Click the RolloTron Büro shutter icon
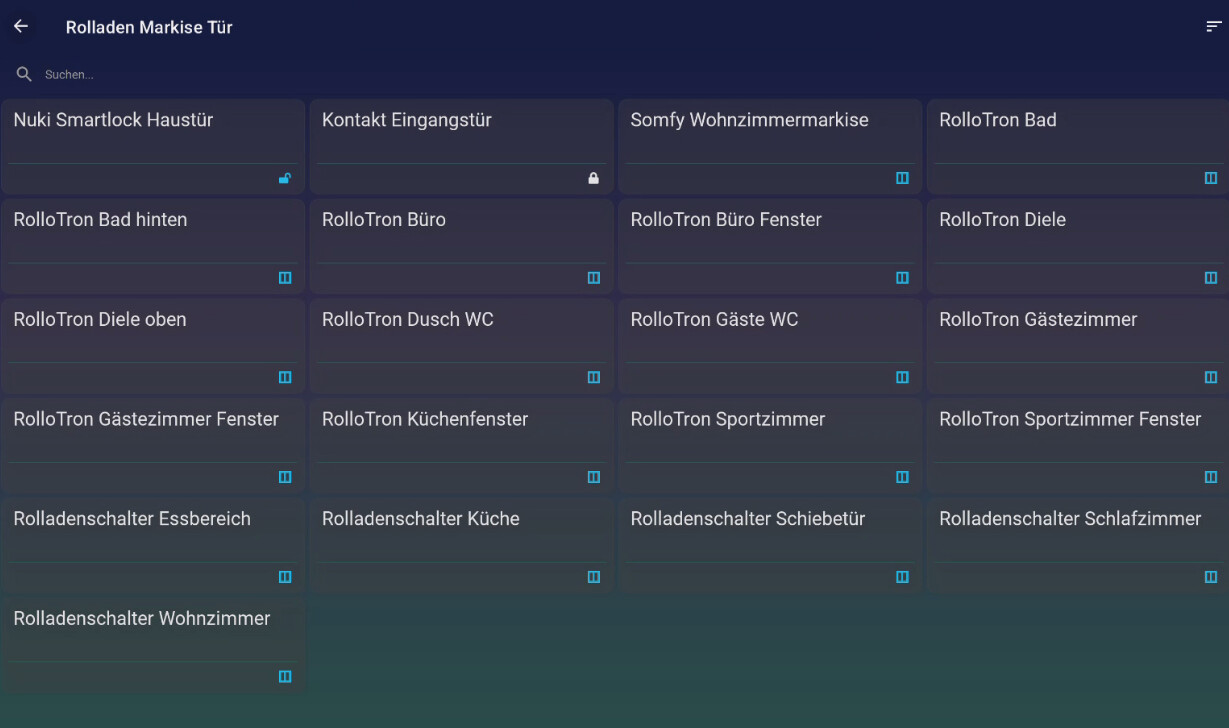Image resolution: width=1229 pixels, height=728 pixels. (x=593, y=278)
